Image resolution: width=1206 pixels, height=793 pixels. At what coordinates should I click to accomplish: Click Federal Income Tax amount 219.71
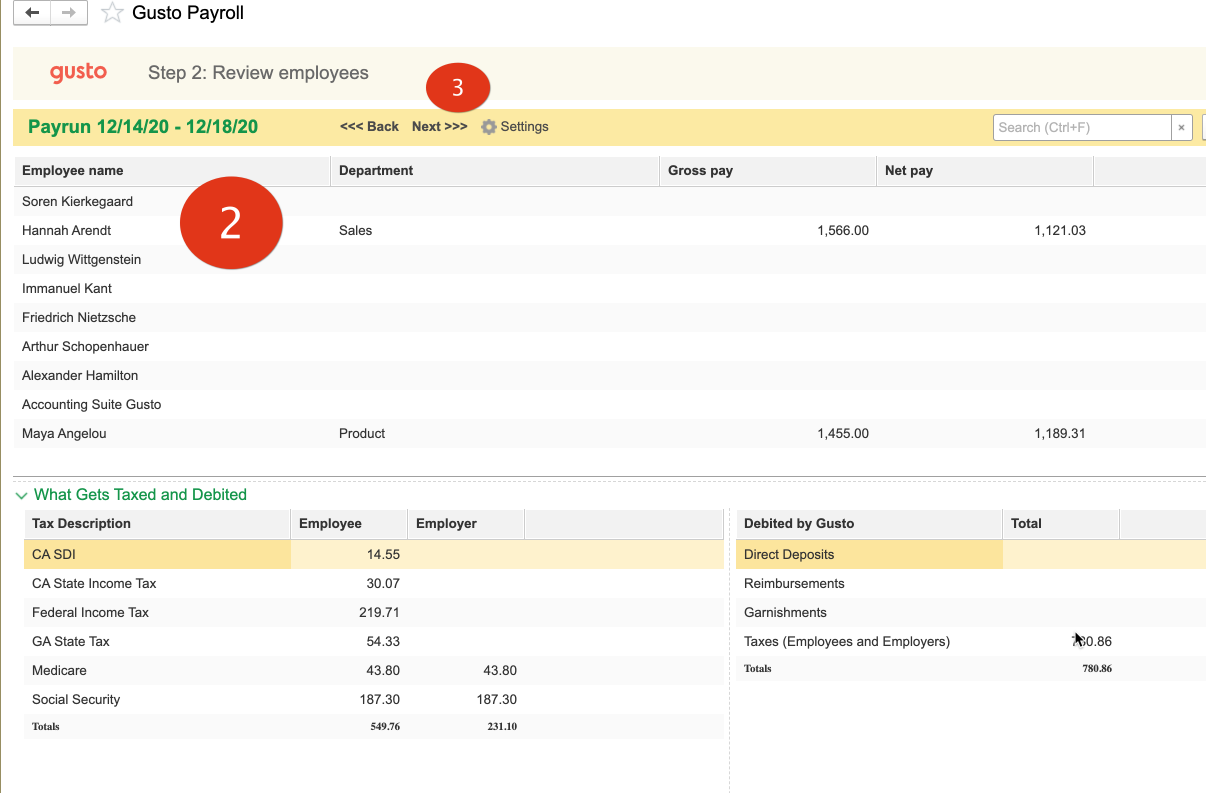coord(379,612)
